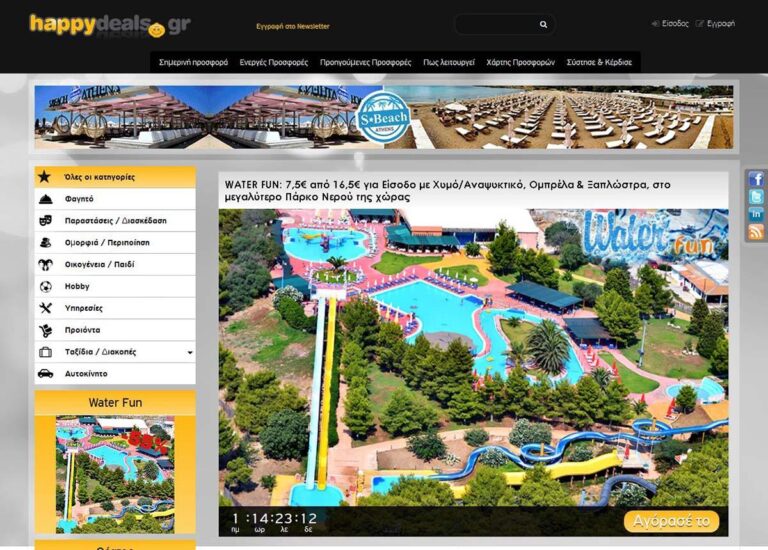Click the happydeals.gr logo
Image resolution: width=768 pixels, height=550 pixels.
[x=109, y=25]
